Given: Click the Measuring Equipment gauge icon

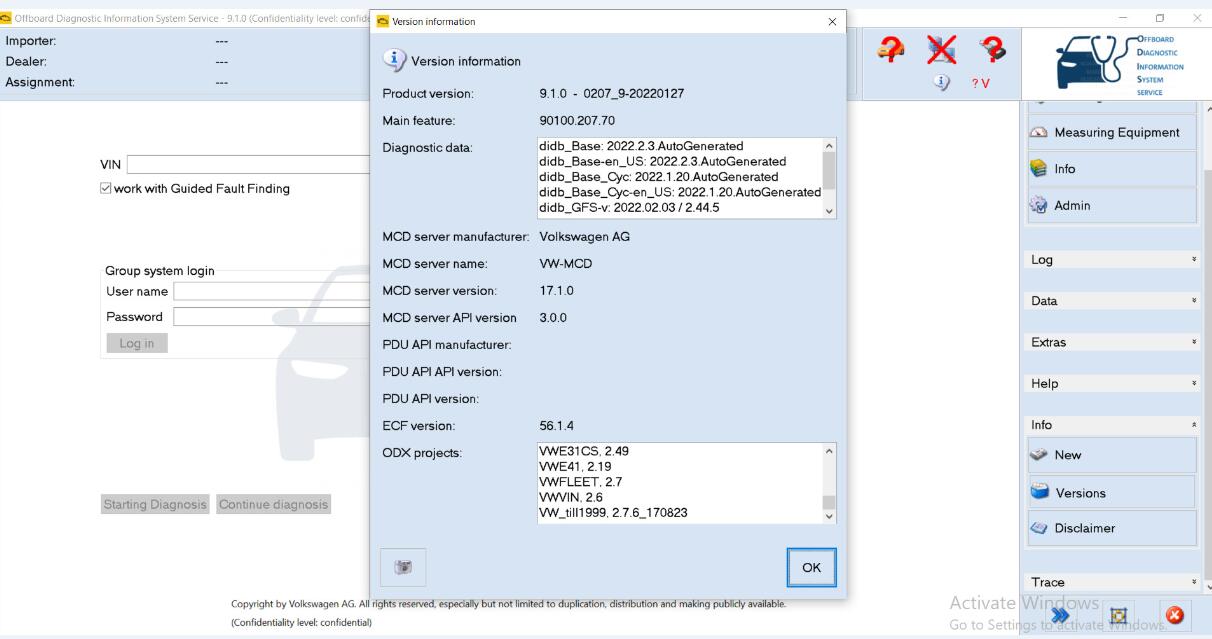Looking at the screenshot, I should point(1038,133).
